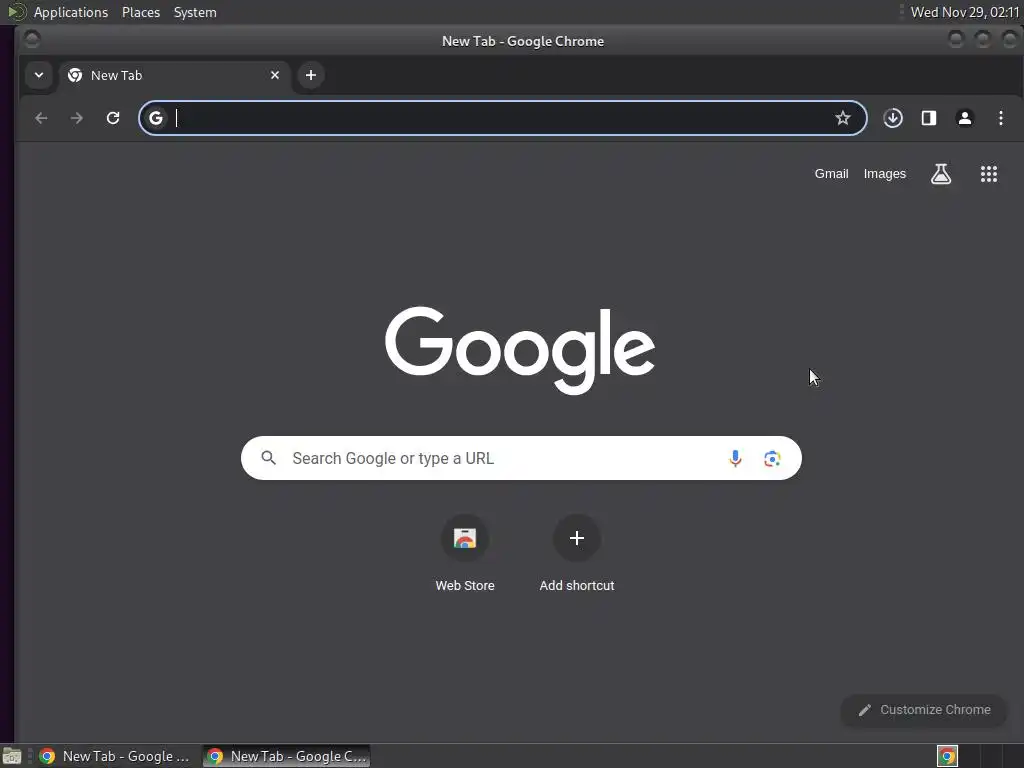Open the Downloads icon in toolbar
The height and width of the screenshot is (768, 1024).
(x=893, y=118)
